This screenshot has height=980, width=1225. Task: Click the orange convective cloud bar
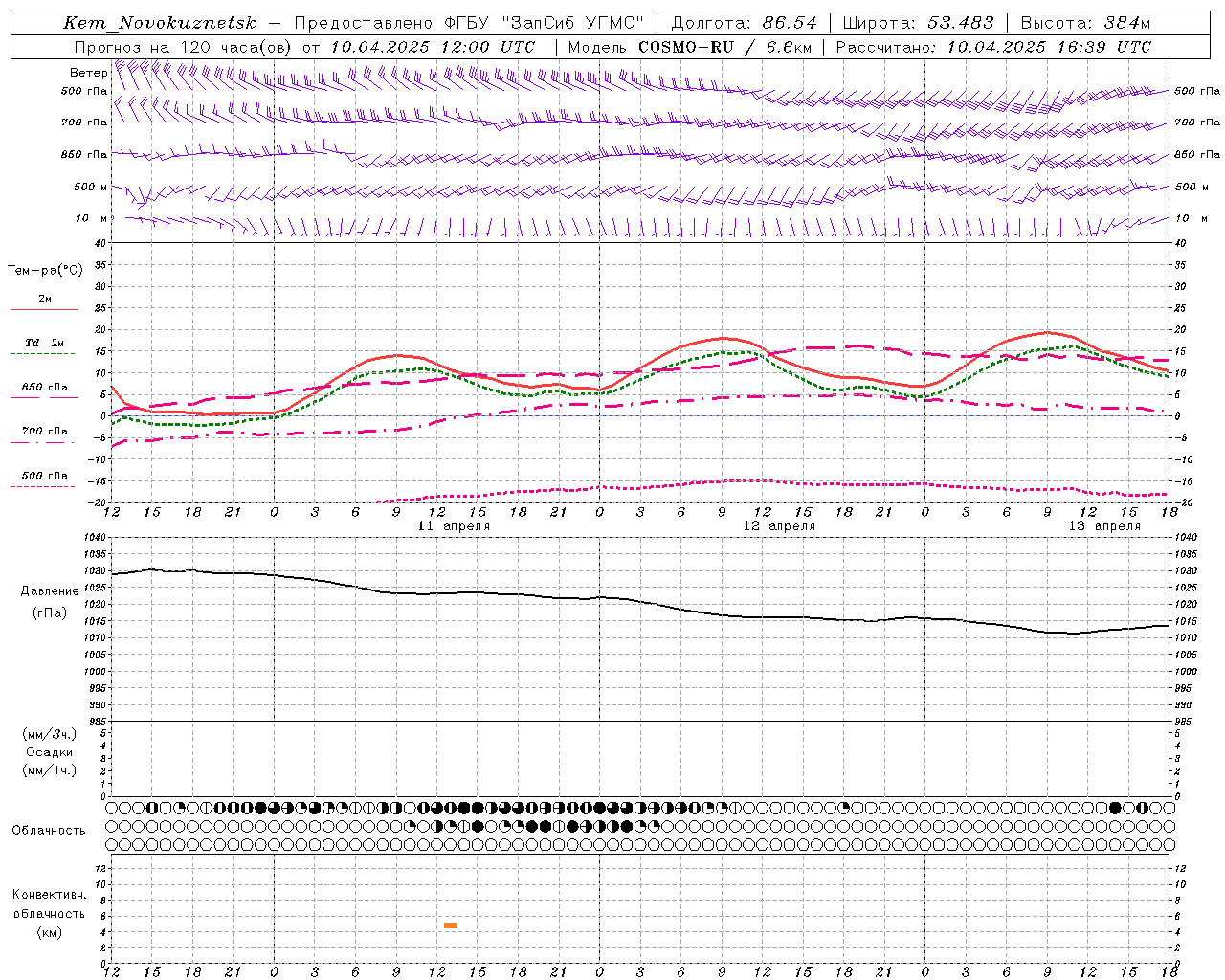click(x=451, y=925)
